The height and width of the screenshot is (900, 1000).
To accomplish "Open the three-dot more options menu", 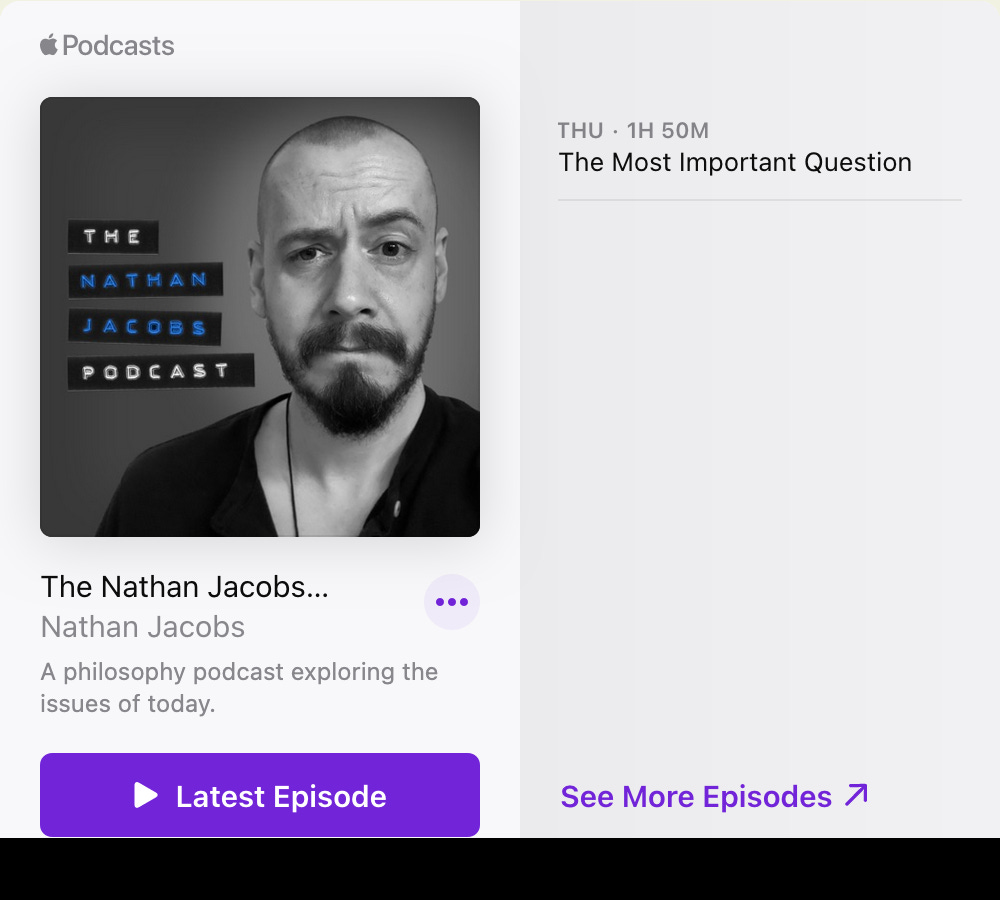I will [x=452, y=601].
